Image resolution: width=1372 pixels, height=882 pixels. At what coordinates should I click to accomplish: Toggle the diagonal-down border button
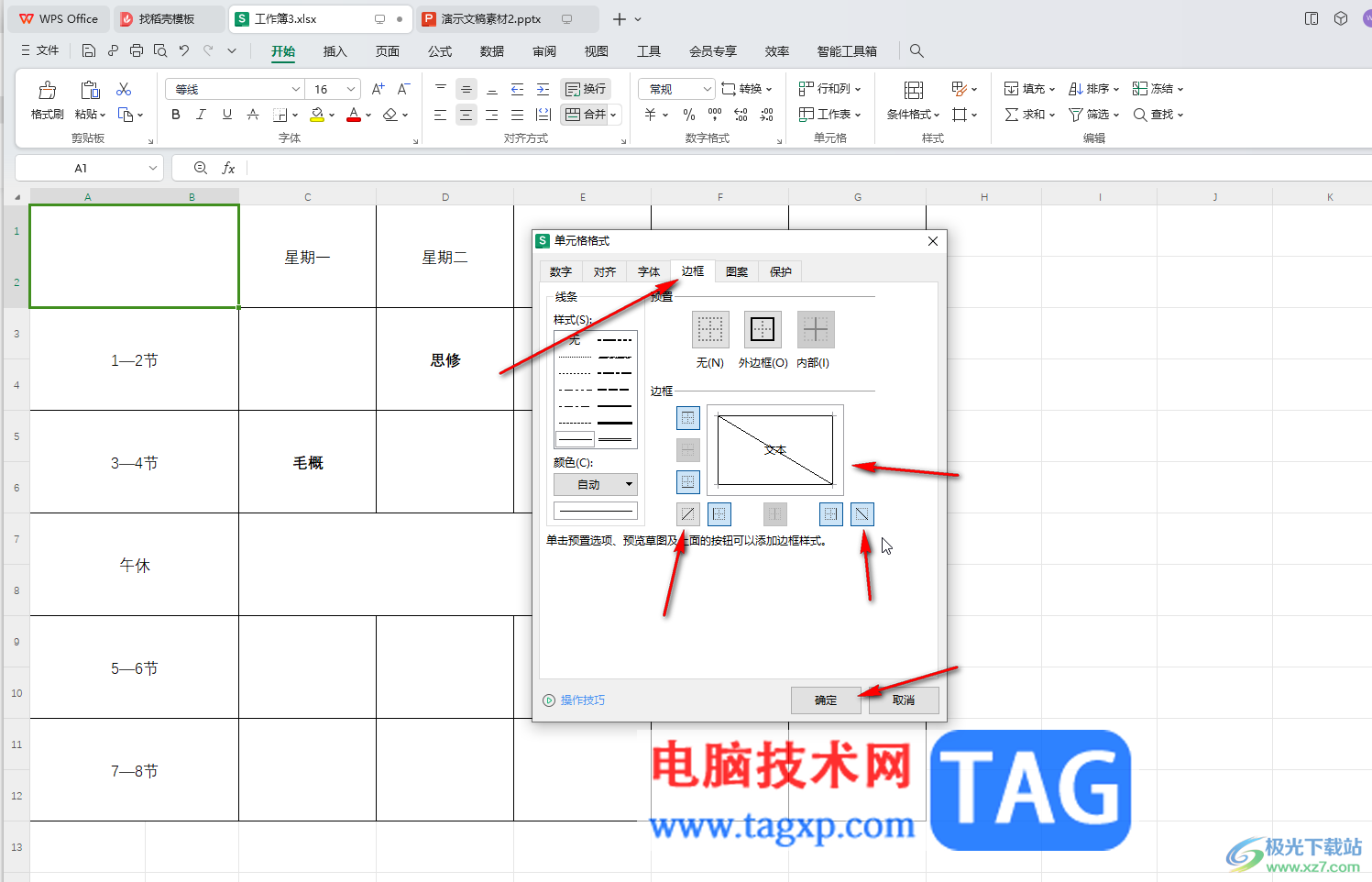862,514
